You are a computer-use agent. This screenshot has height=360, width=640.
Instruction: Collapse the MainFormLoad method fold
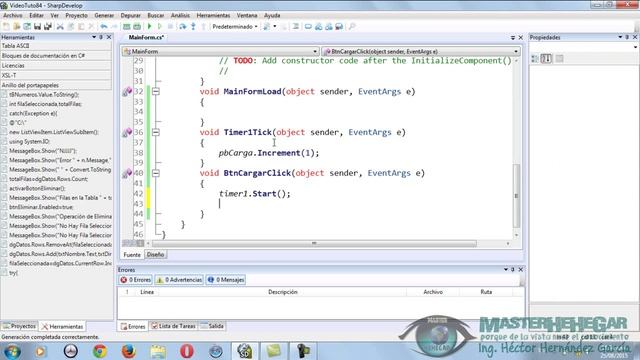[156, 91]
